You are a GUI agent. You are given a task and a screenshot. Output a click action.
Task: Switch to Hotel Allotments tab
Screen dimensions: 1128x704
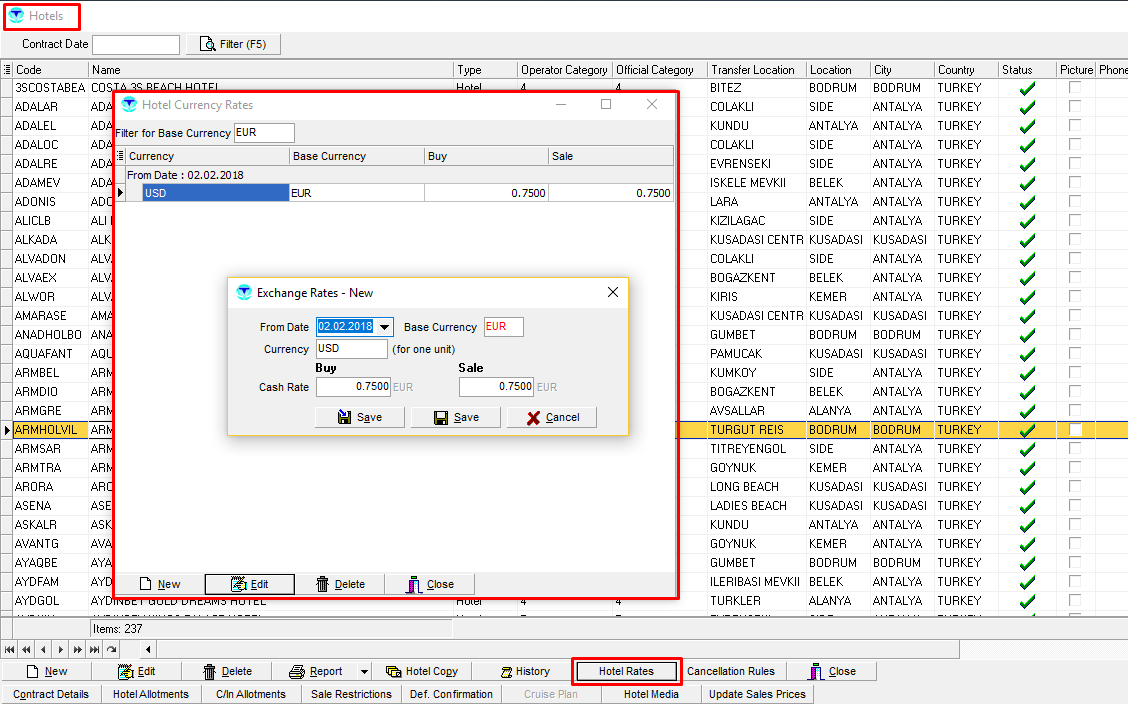click(x=150, y=694)
